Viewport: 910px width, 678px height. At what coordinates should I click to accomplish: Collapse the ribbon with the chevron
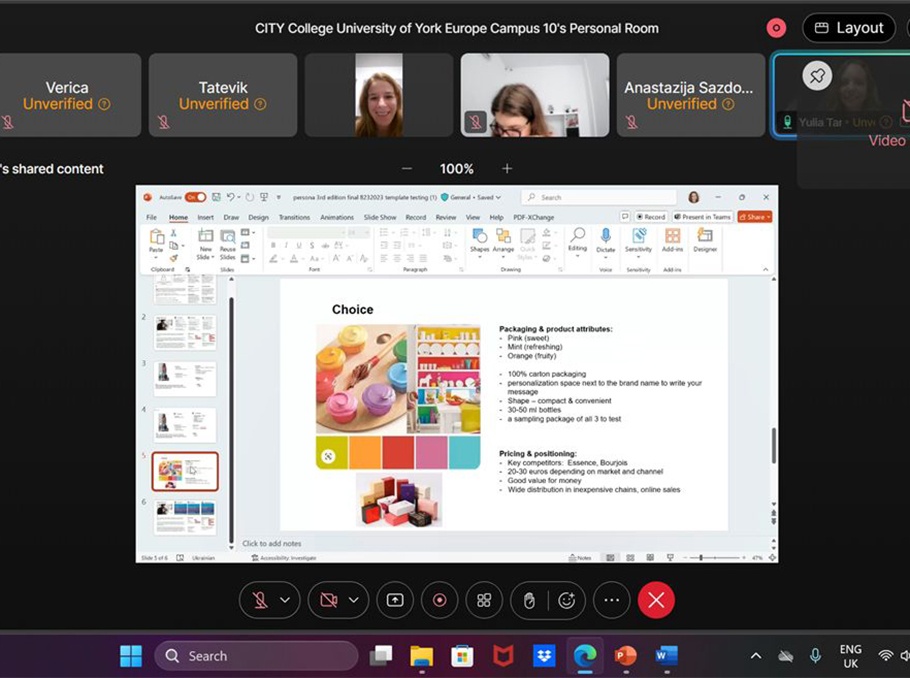pyautogui.click(x=765, y=269)
